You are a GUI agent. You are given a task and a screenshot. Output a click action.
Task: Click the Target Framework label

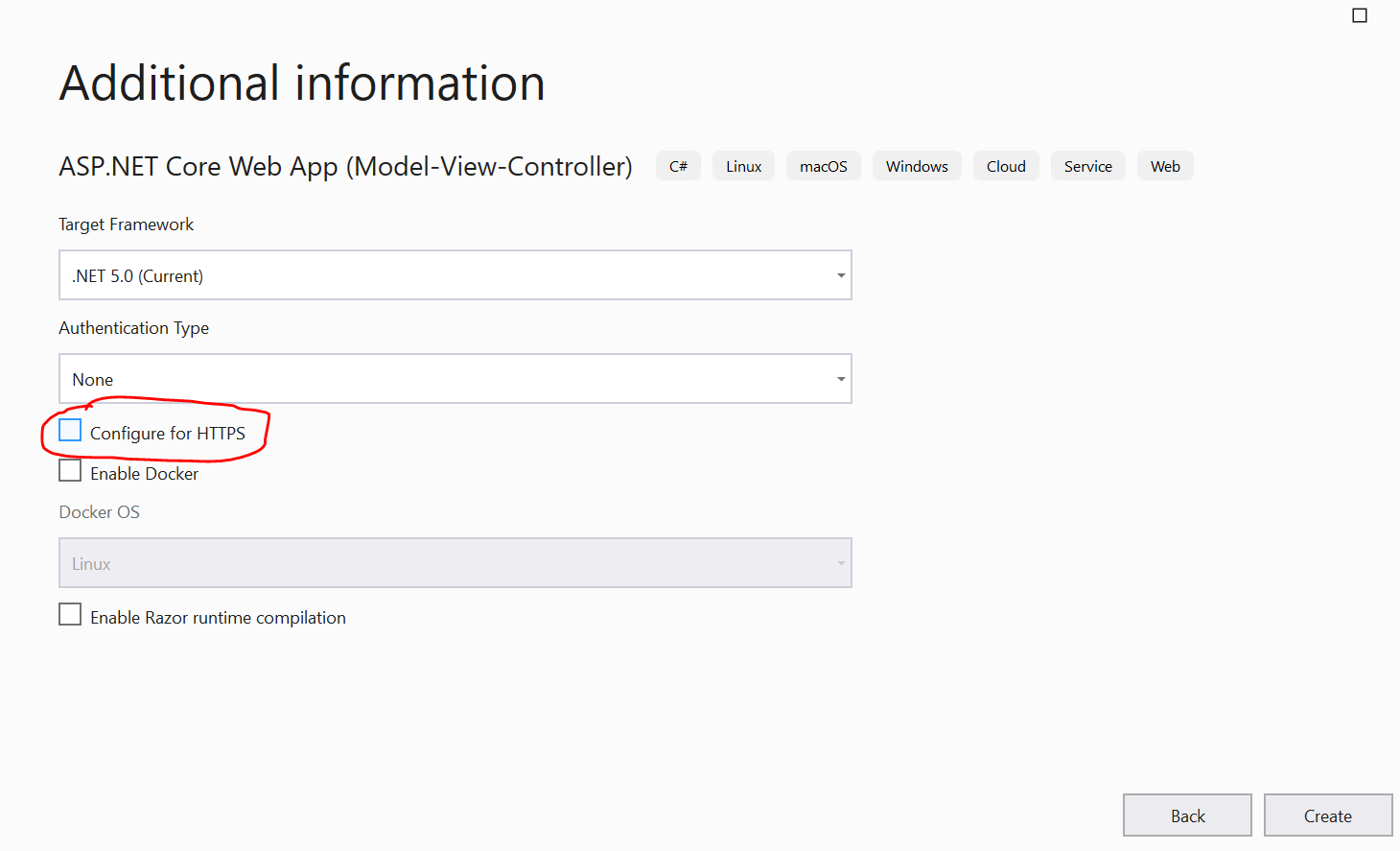[126, 225]
